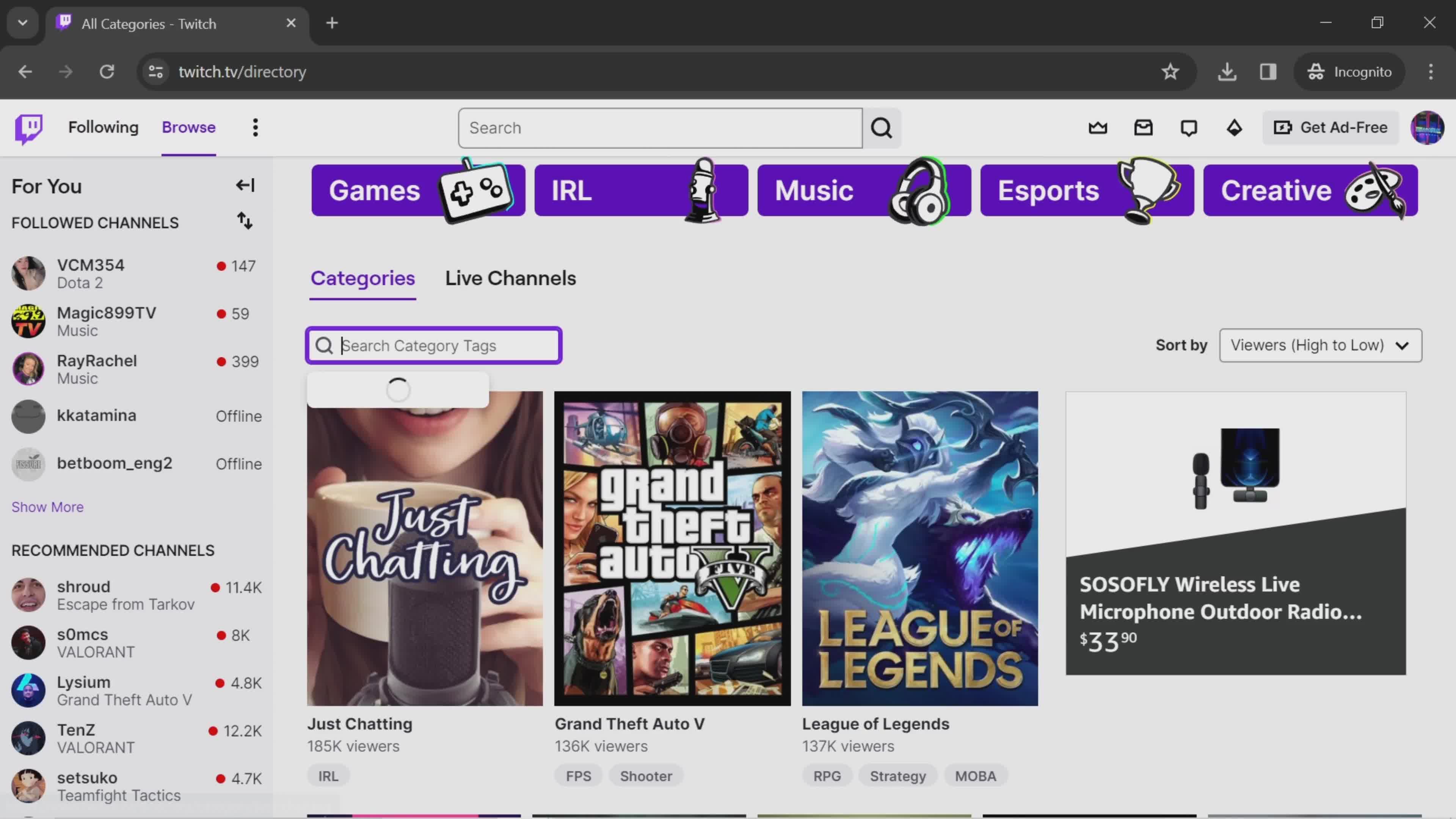The width and height of the screenshot is (1456, 819).
Task: Click the Search Category Tags field
Action: point(433,345)
